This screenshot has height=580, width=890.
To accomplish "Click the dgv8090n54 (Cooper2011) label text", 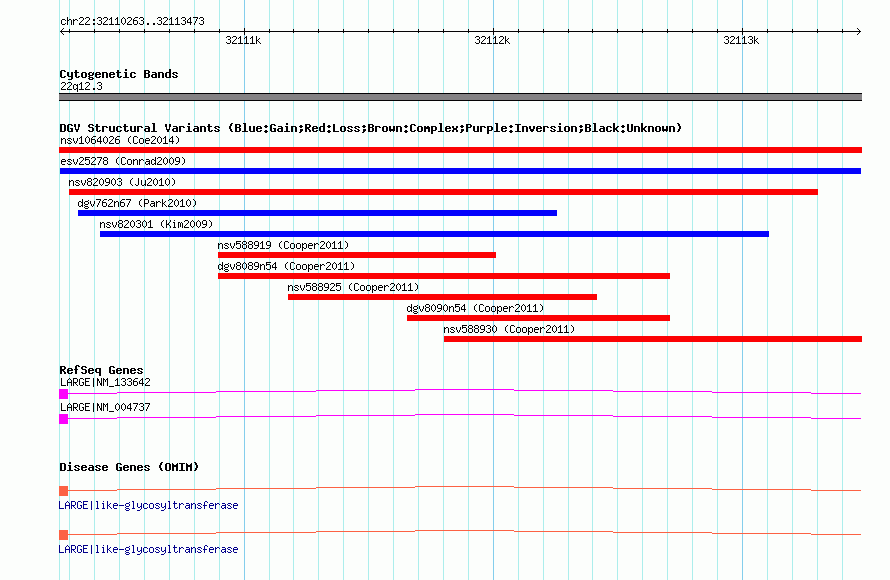I will [475, 308].
